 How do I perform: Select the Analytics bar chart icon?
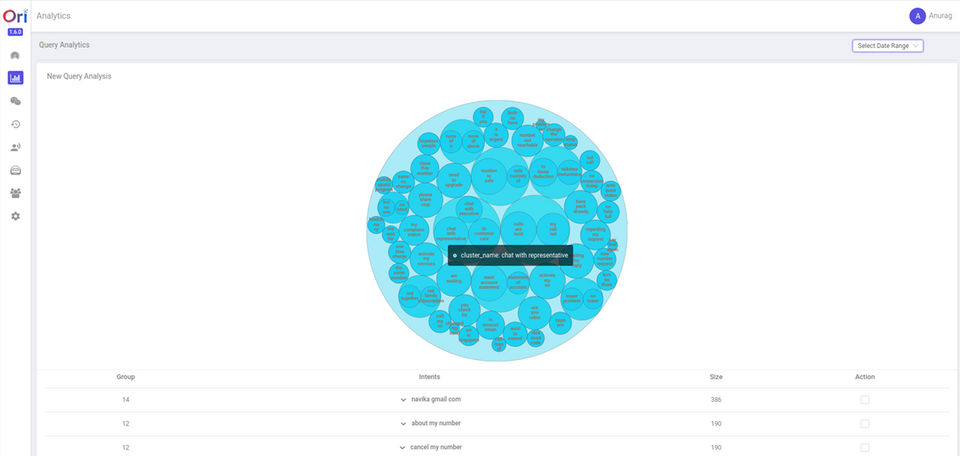click(x=15, y=78)
